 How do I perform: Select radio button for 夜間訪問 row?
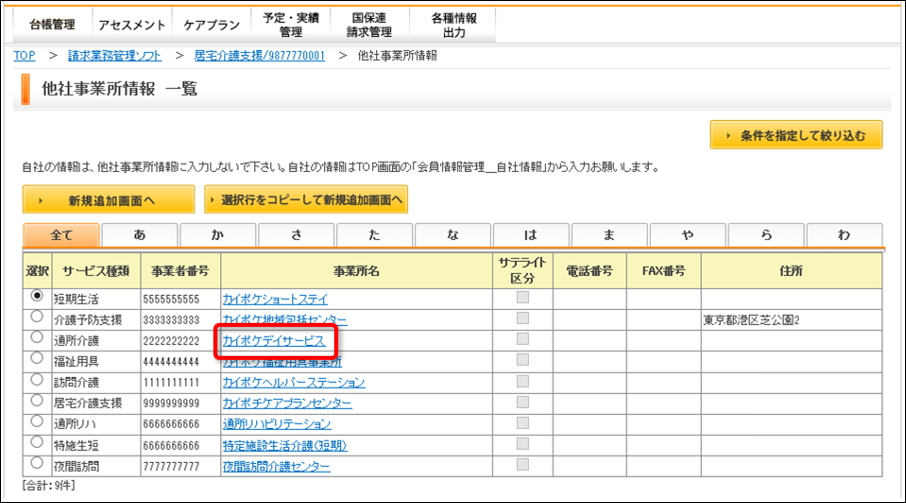37,463
